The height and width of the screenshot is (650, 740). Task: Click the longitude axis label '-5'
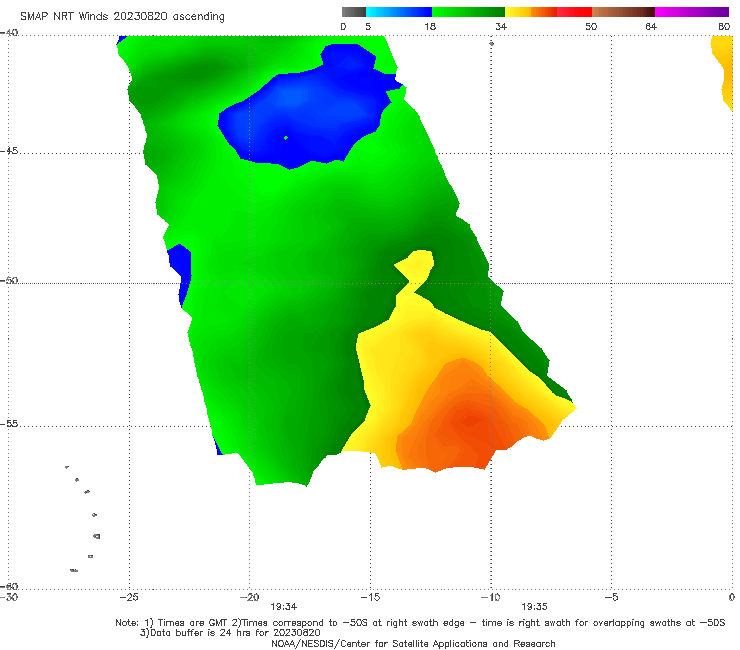coord(611,597)
